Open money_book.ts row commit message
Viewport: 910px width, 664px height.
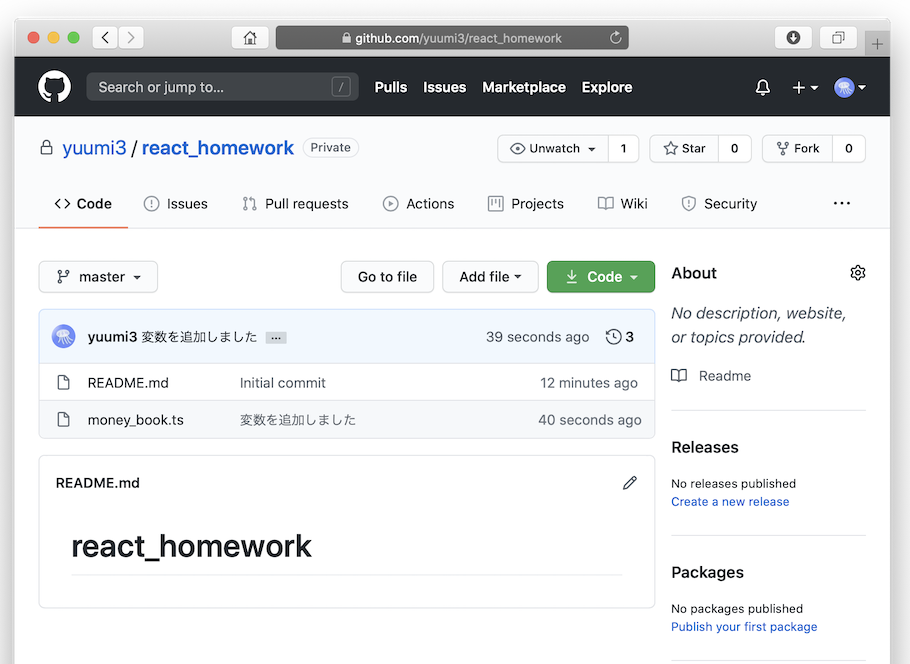point(298,420)
